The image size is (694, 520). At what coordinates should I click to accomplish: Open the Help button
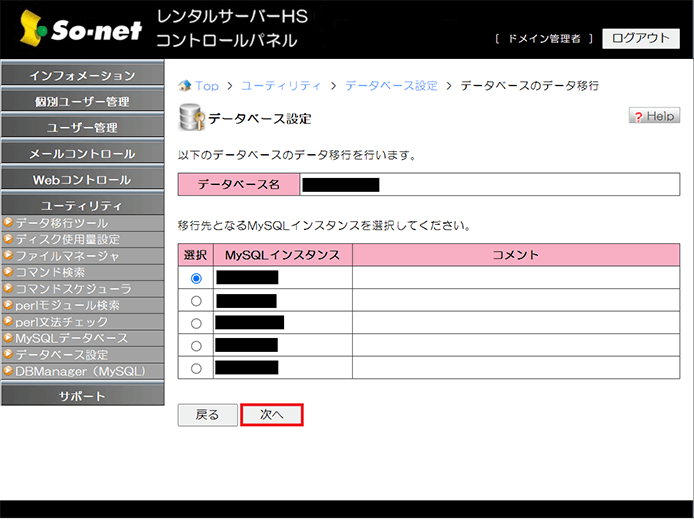654,116
